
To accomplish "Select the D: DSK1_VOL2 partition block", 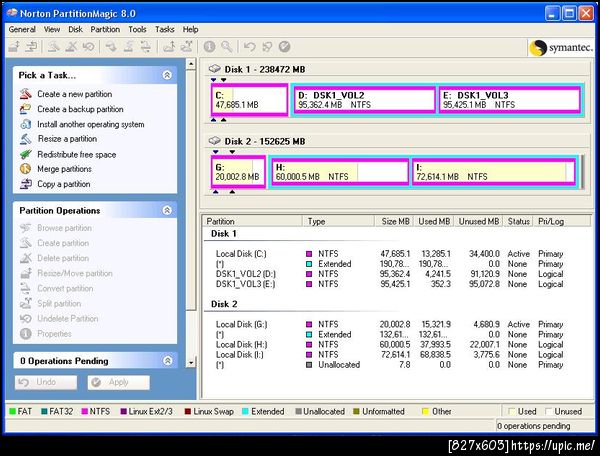I will pos(365,100).
